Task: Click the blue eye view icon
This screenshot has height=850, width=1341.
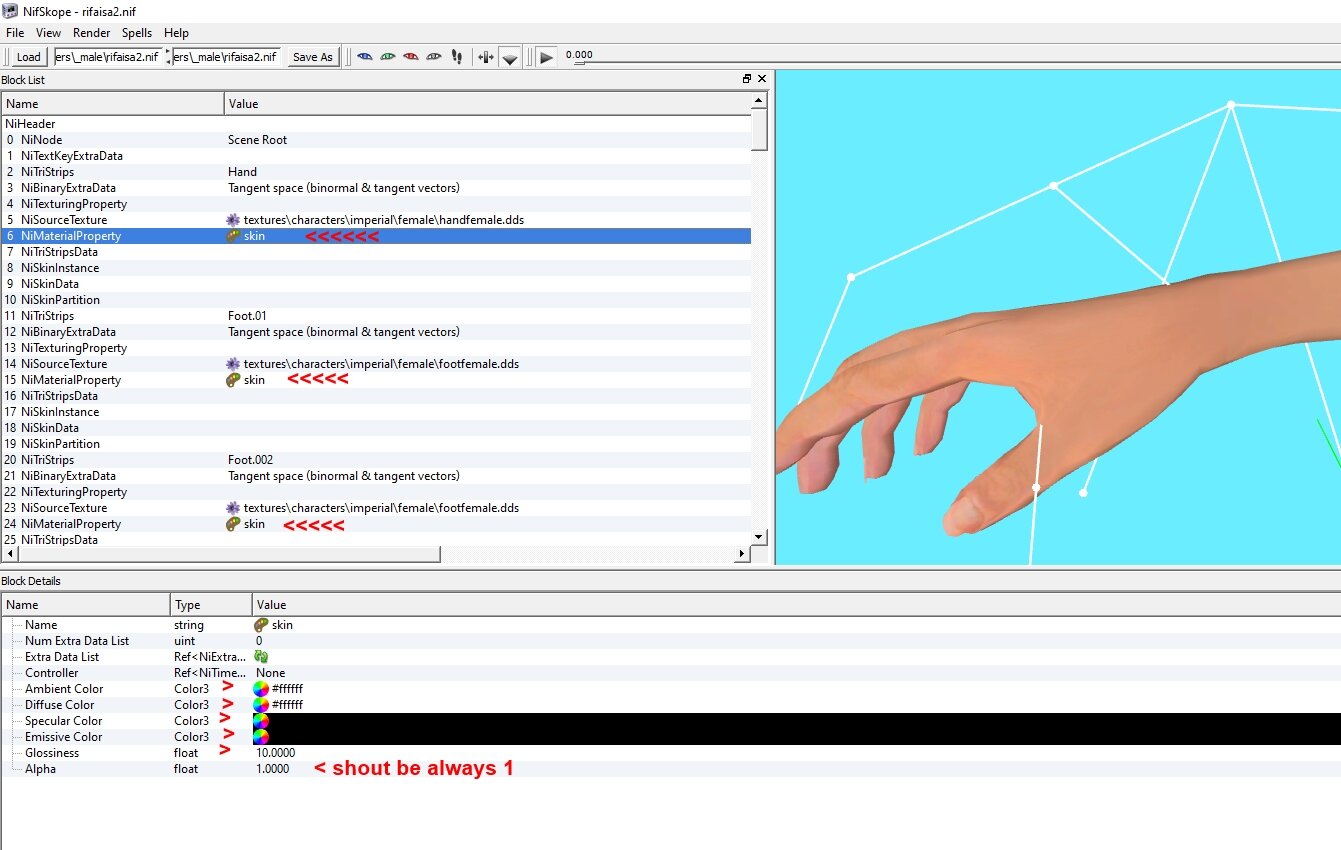Action: [x=364, y=57]
